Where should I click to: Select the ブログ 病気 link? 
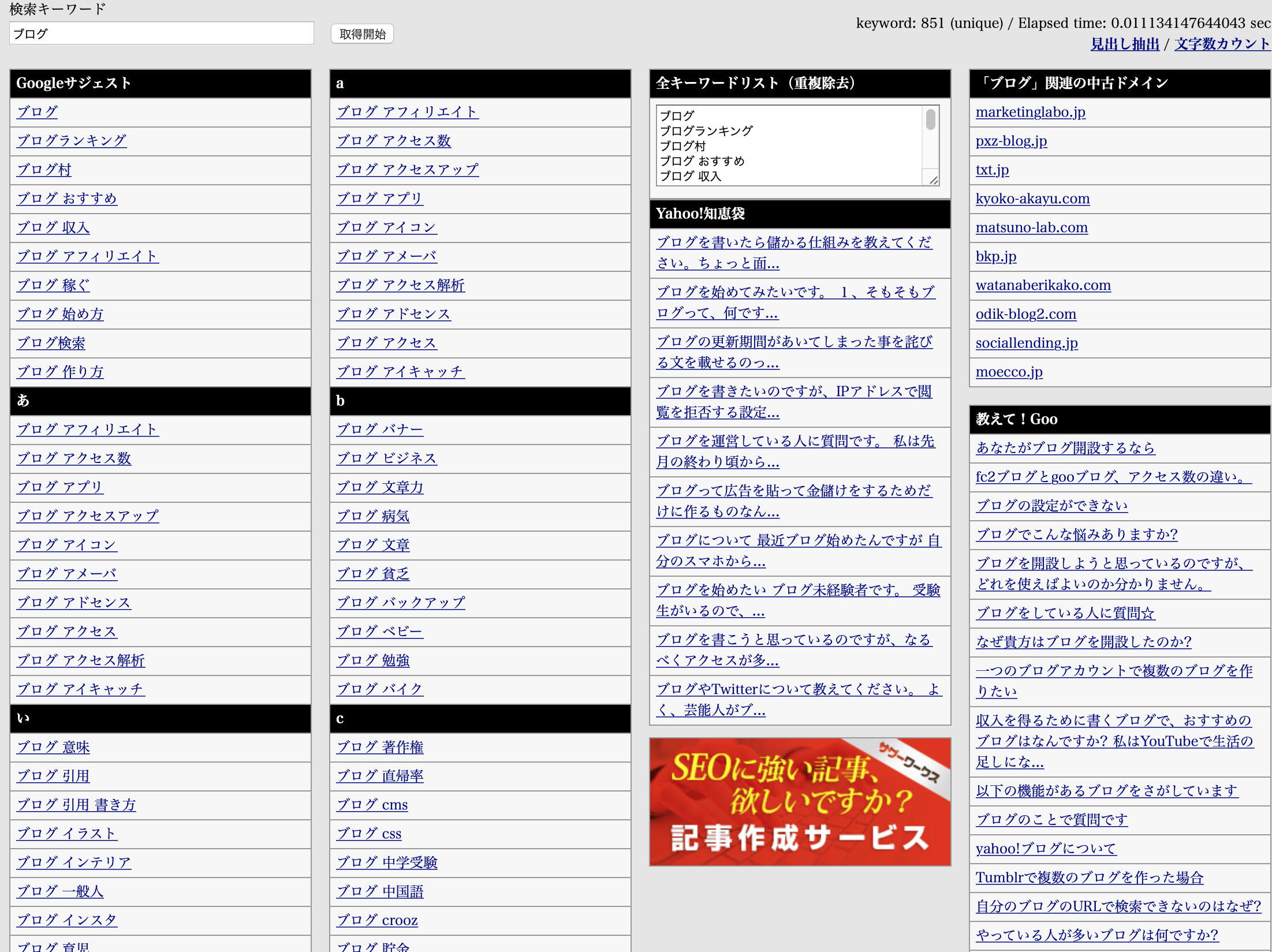[x=373, y=516]
